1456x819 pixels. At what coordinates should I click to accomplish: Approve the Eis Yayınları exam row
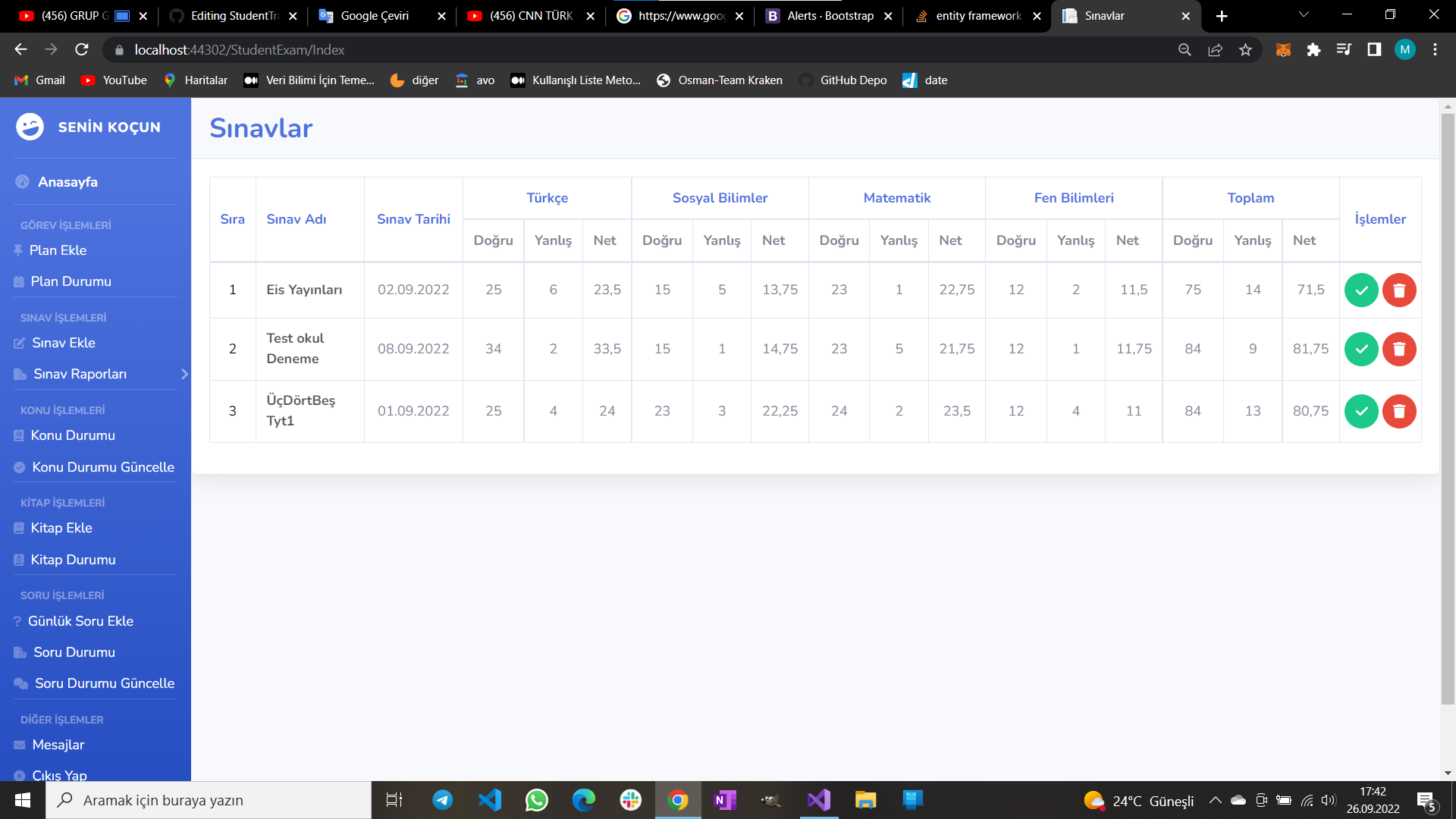(x=1361, y=290)
